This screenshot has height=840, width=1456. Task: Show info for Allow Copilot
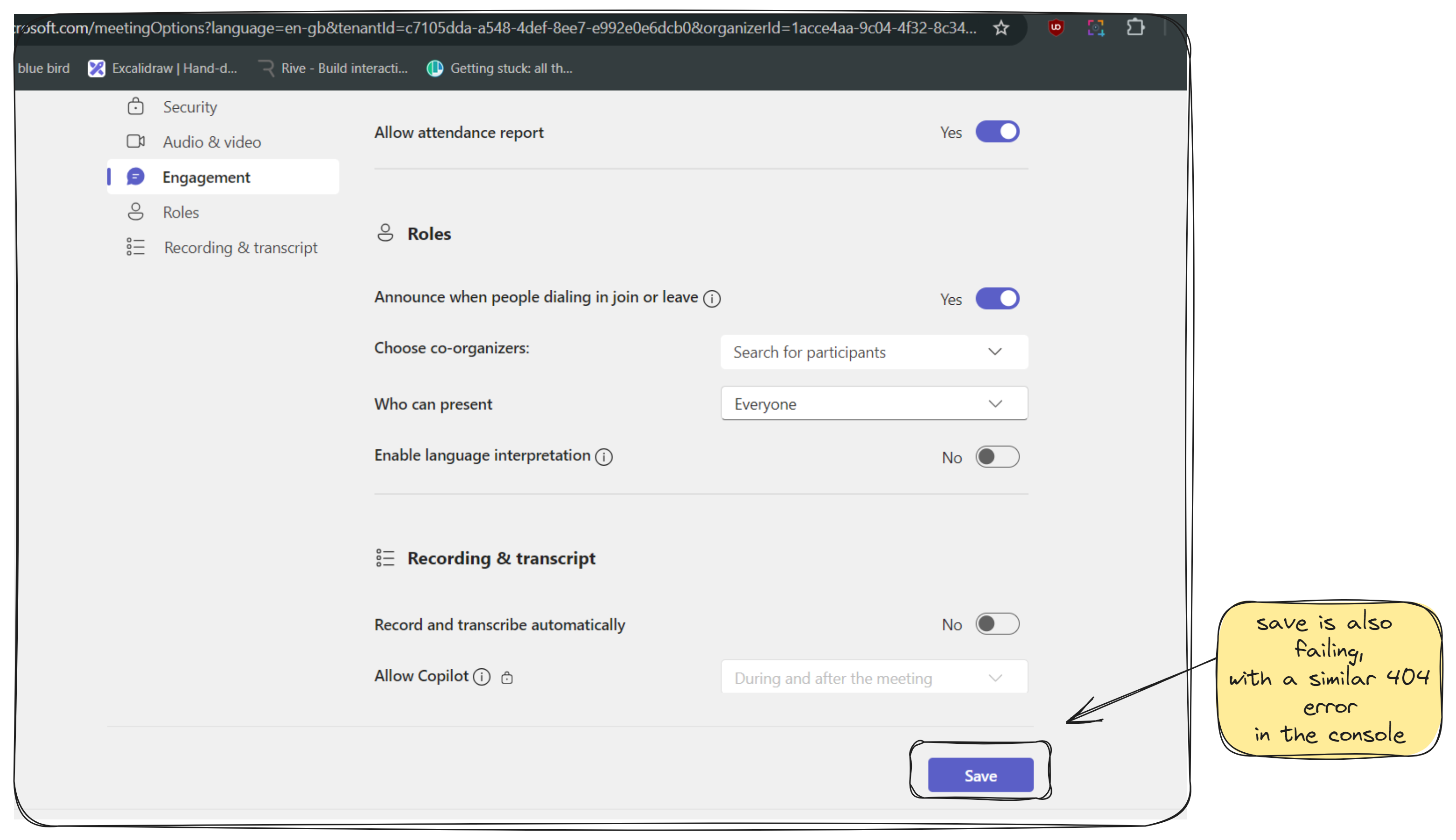(481, 677)
